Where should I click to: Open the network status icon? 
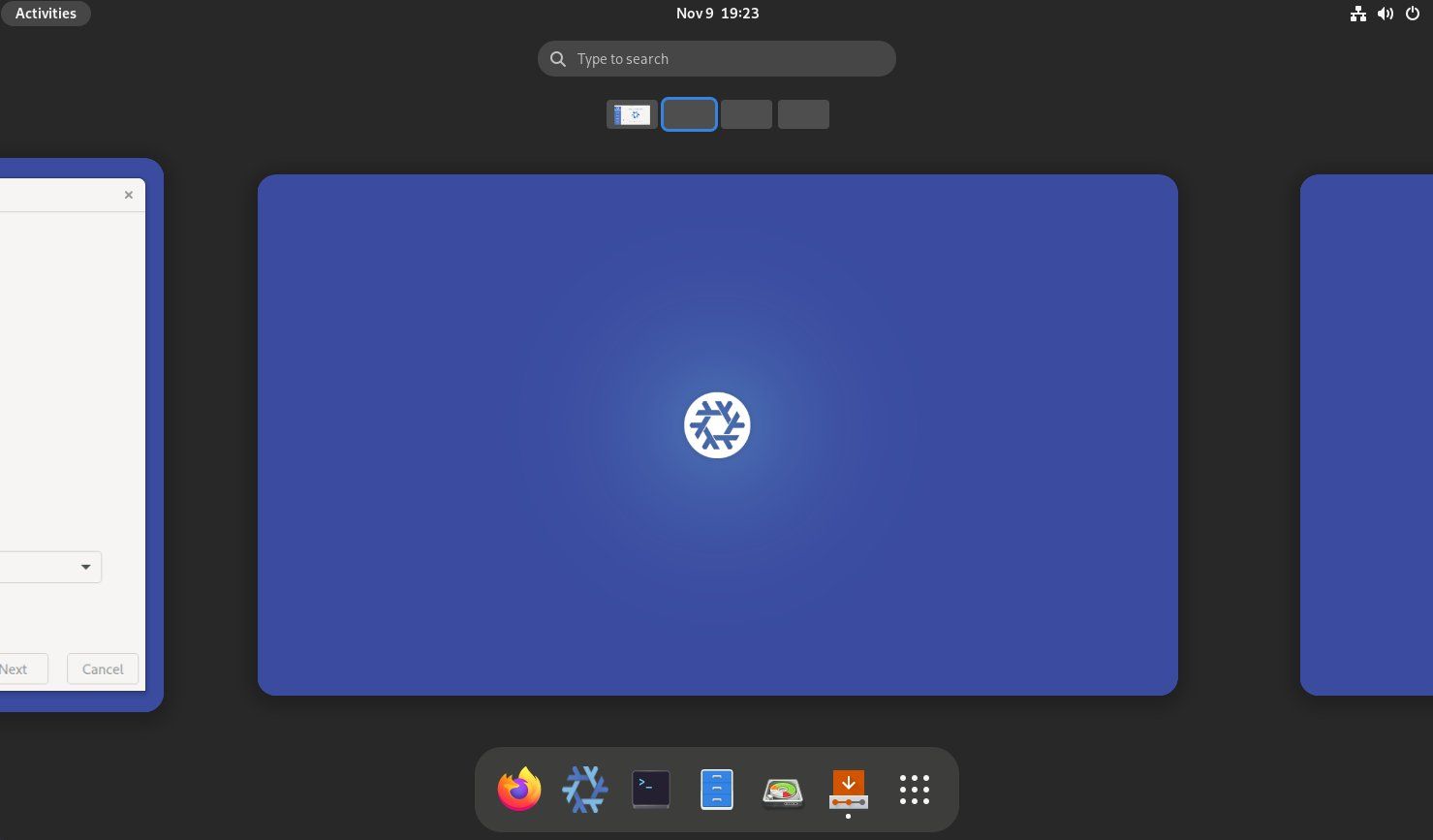pos(1358,14)
